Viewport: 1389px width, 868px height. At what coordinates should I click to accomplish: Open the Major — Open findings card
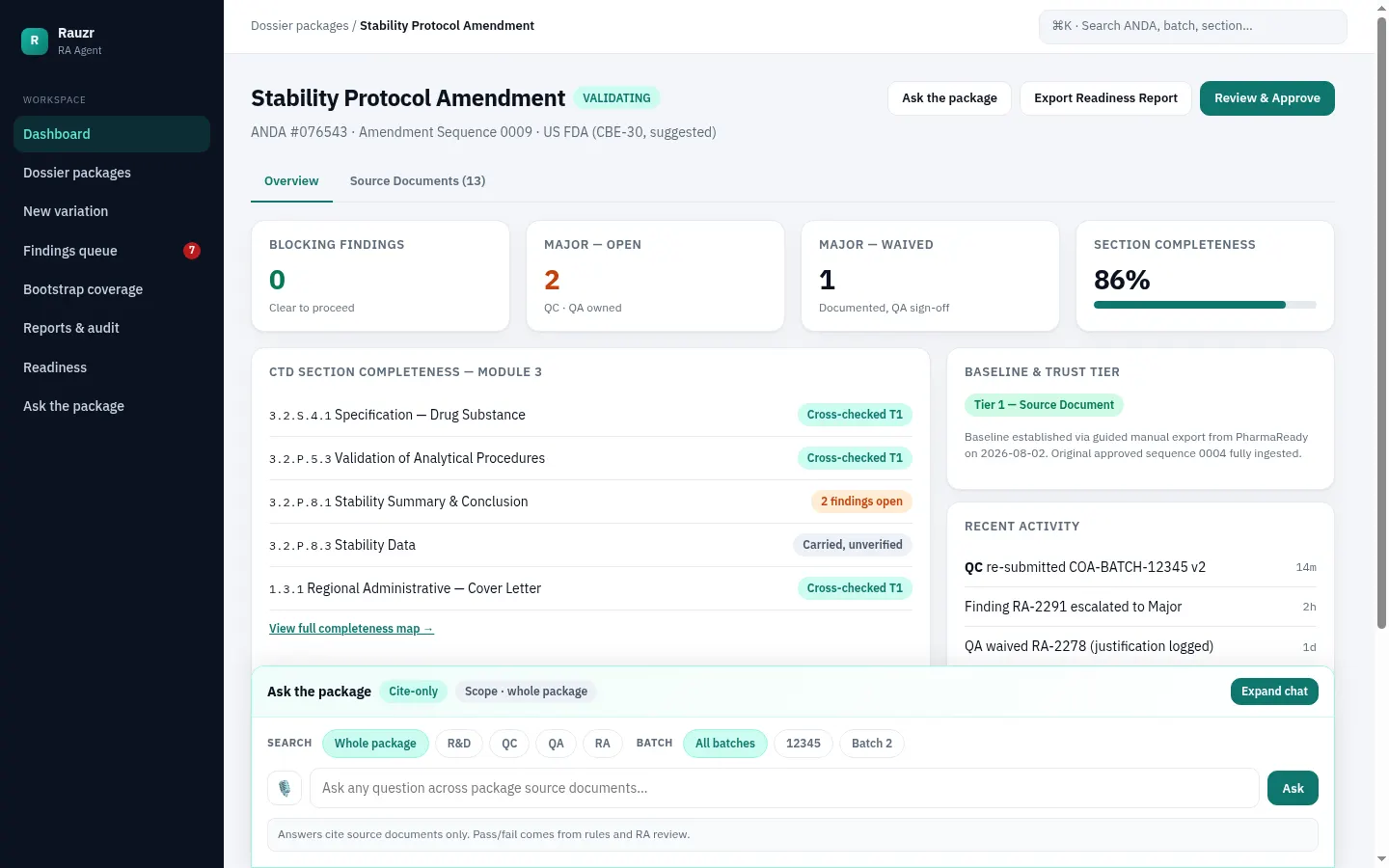click(655, 276)
